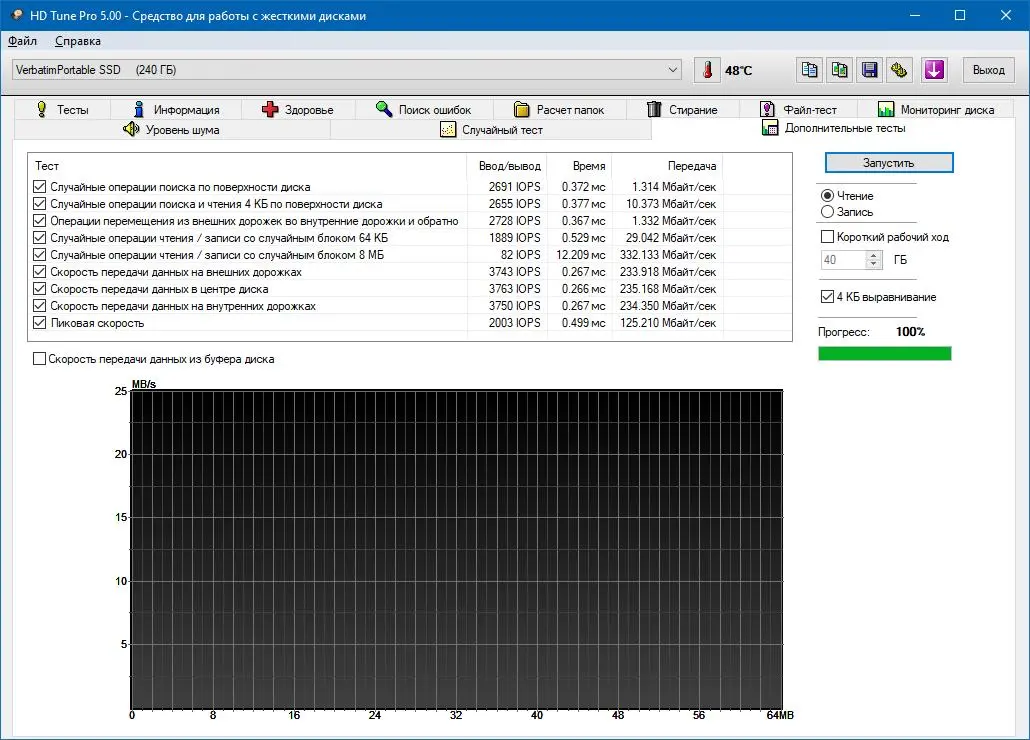Open options via the tools icon
The width and height of the screenshot is (1030, 740).
899,70
